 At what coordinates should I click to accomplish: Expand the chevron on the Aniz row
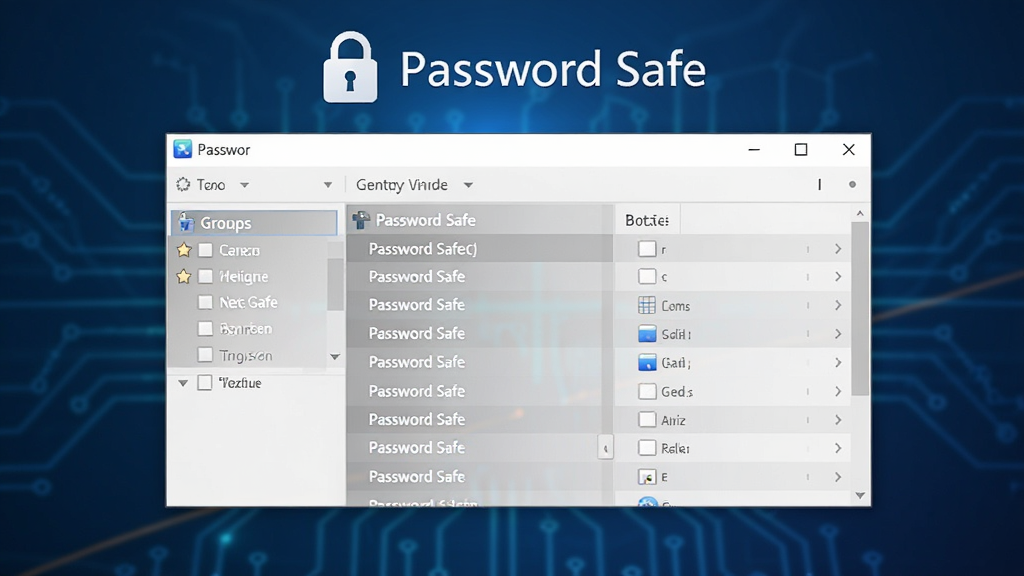coord(838,420)
